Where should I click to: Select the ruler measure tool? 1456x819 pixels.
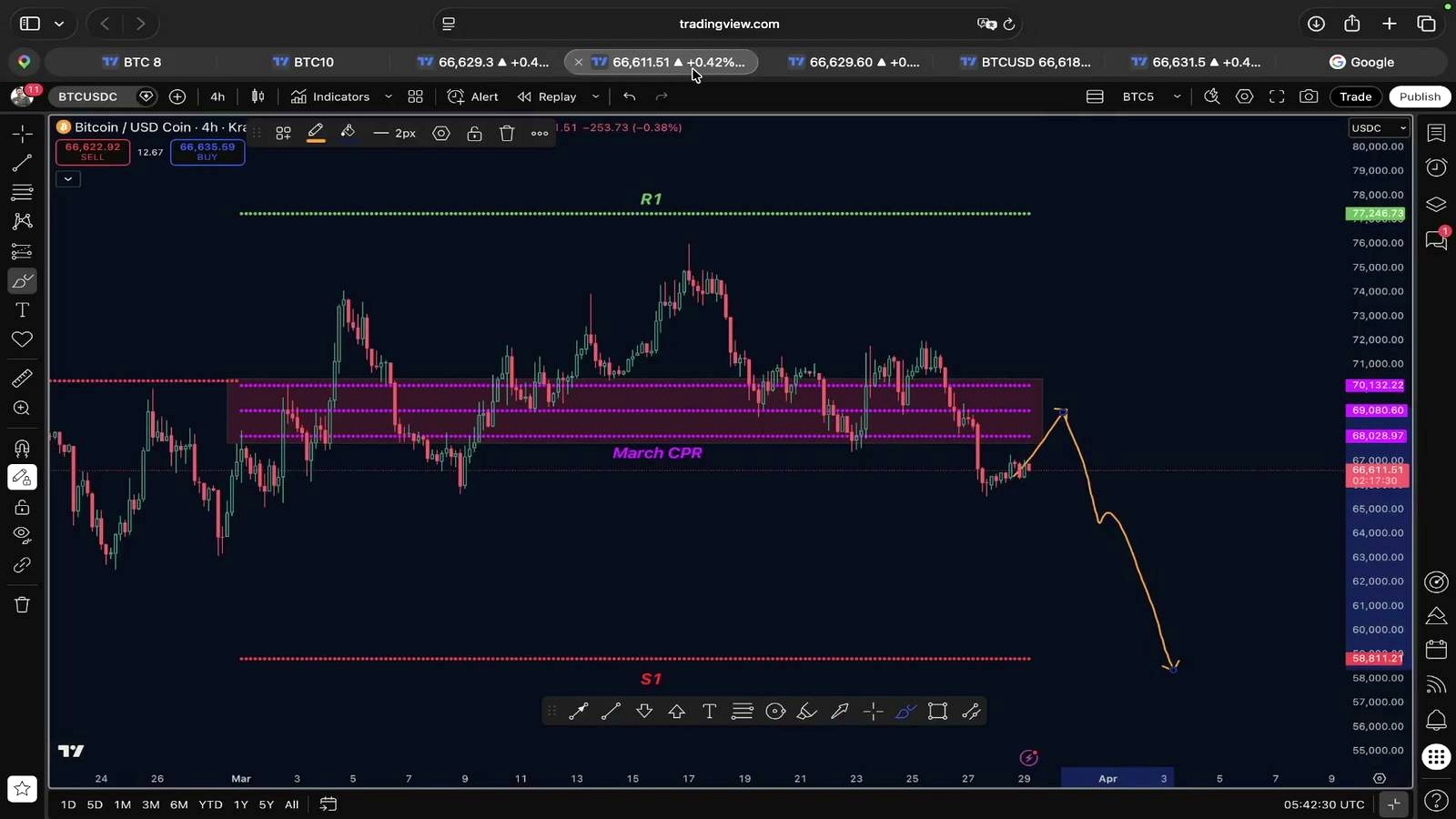pyautogui.click(x=22, y=379)
